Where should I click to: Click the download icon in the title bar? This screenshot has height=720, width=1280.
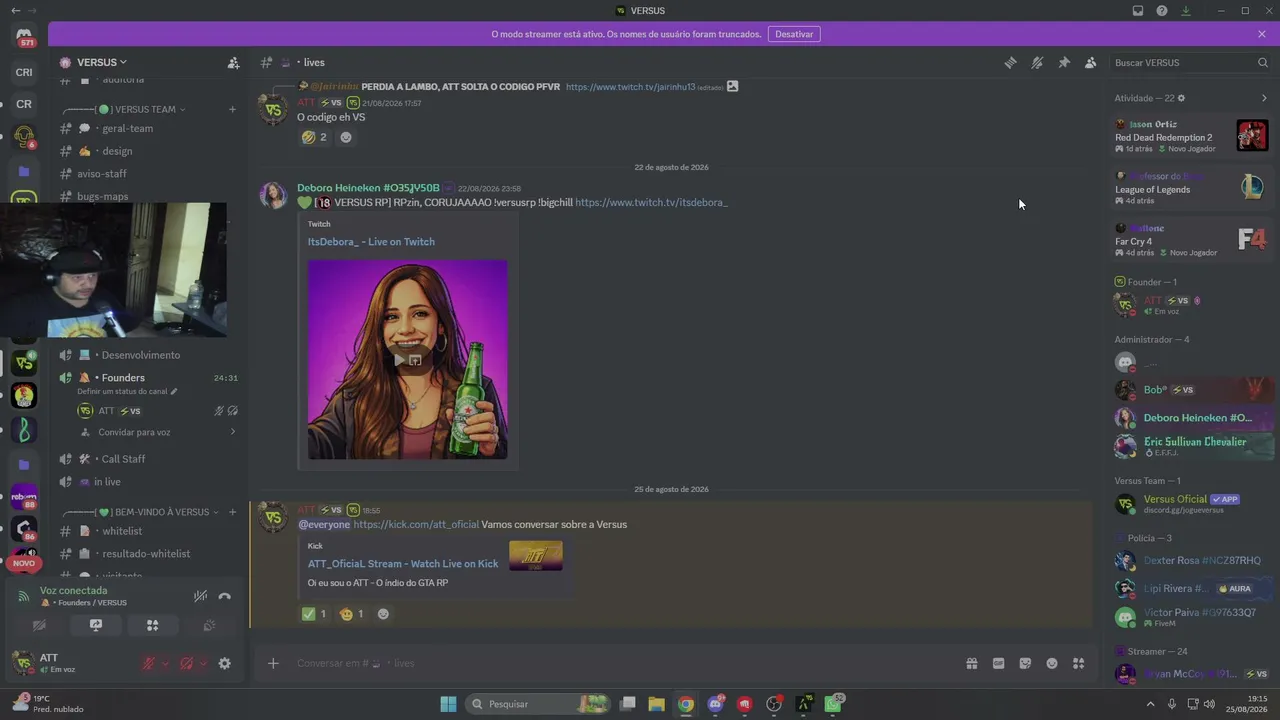click(x=1186, y=10)
